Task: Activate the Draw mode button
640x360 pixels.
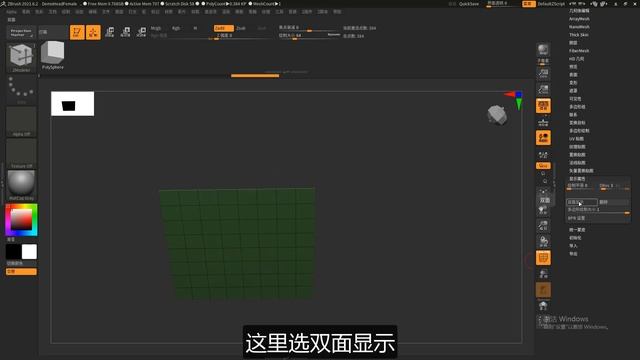Action: click(93, 32)
